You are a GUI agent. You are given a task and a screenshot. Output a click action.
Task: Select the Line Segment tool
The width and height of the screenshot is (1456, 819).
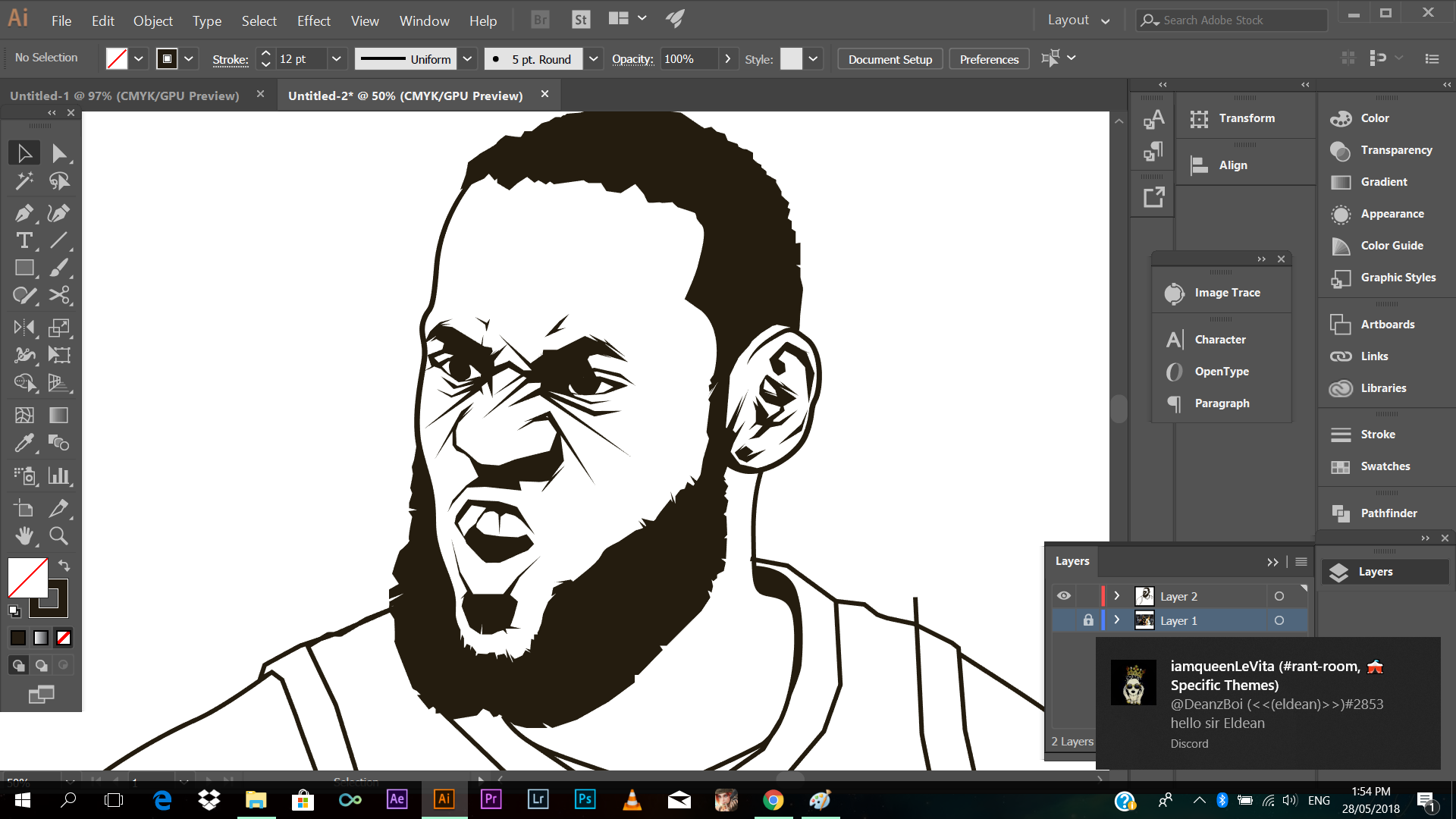click(x=59, y=240)
